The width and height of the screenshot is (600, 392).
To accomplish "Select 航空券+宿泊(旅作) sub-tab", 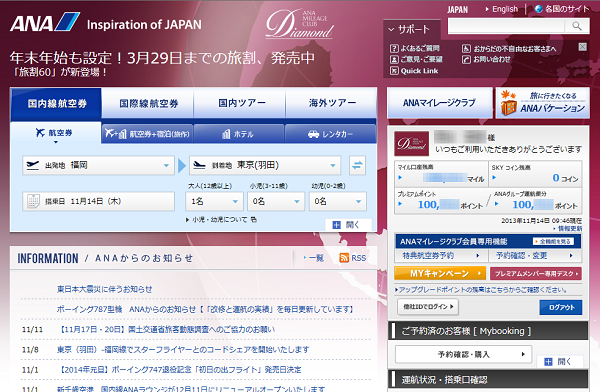I will point(147,134).
